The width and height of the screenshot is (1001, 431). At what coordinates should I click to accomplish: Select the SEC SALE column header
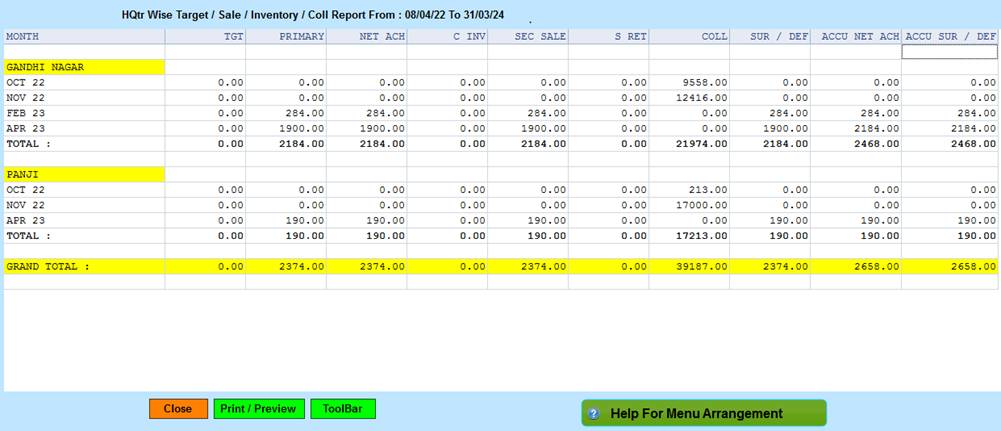pyautogui.click(x=541, y=36)
